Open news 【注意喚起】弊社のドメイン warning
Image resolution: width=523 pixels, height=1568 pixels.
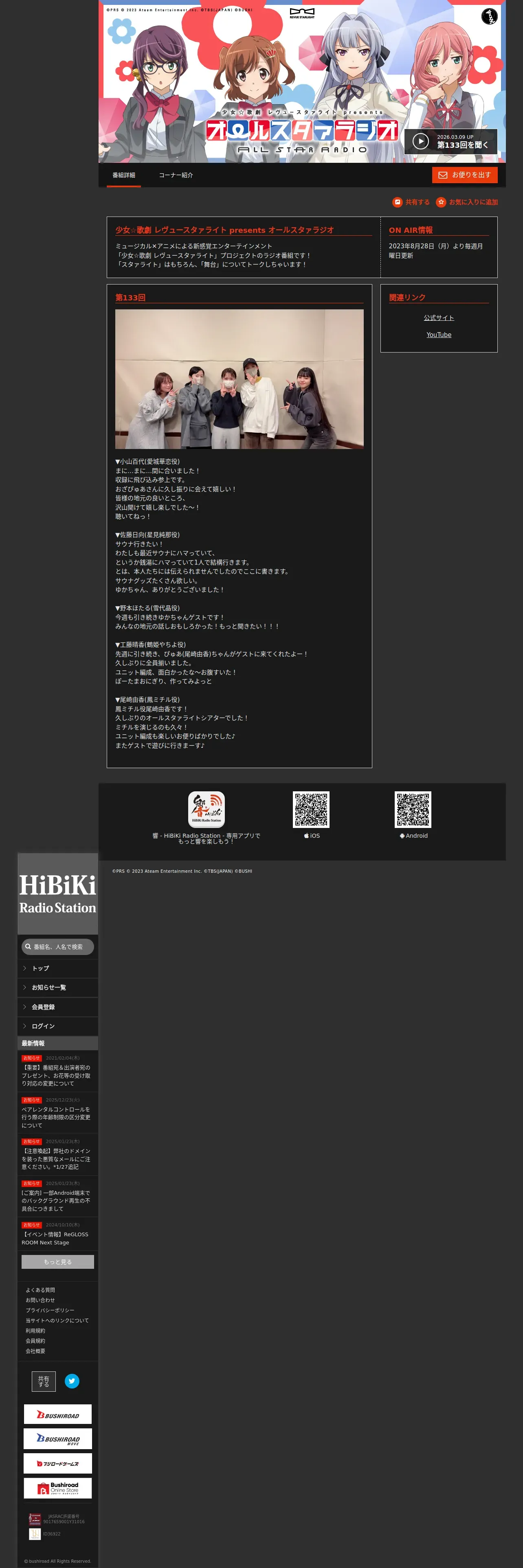point(56,1159)
